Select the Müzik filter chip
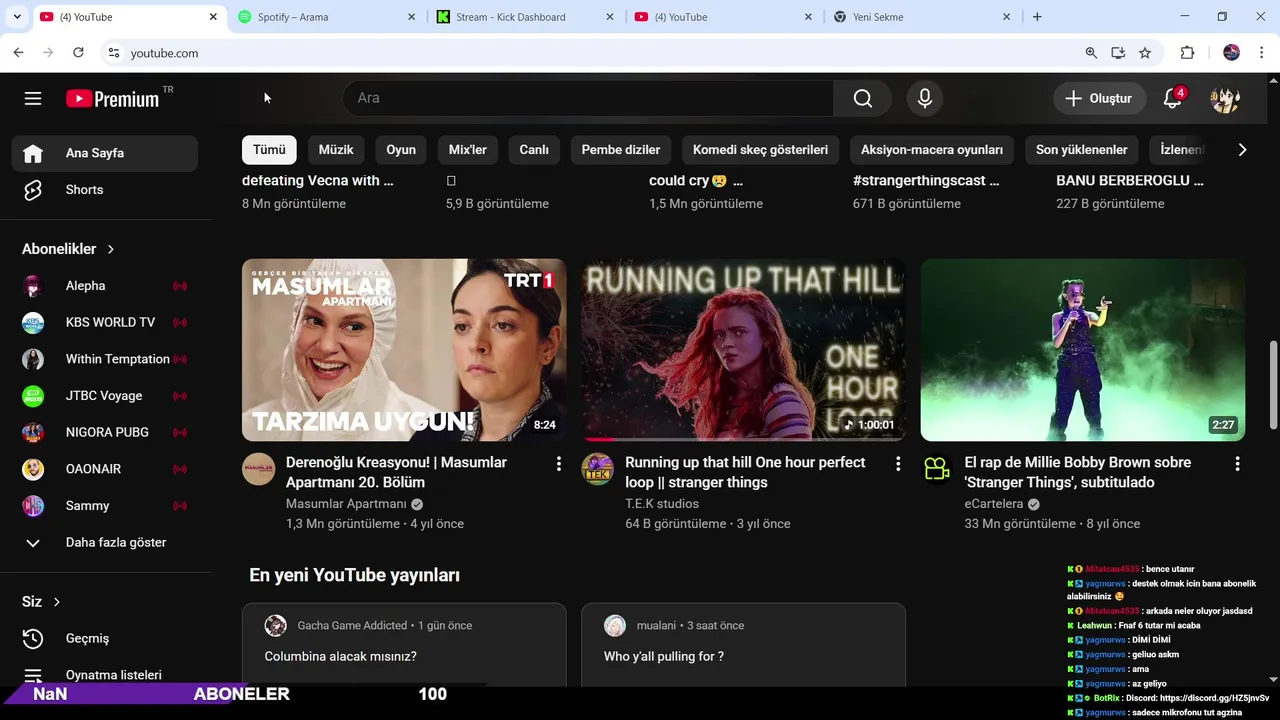 coord(336,150)
